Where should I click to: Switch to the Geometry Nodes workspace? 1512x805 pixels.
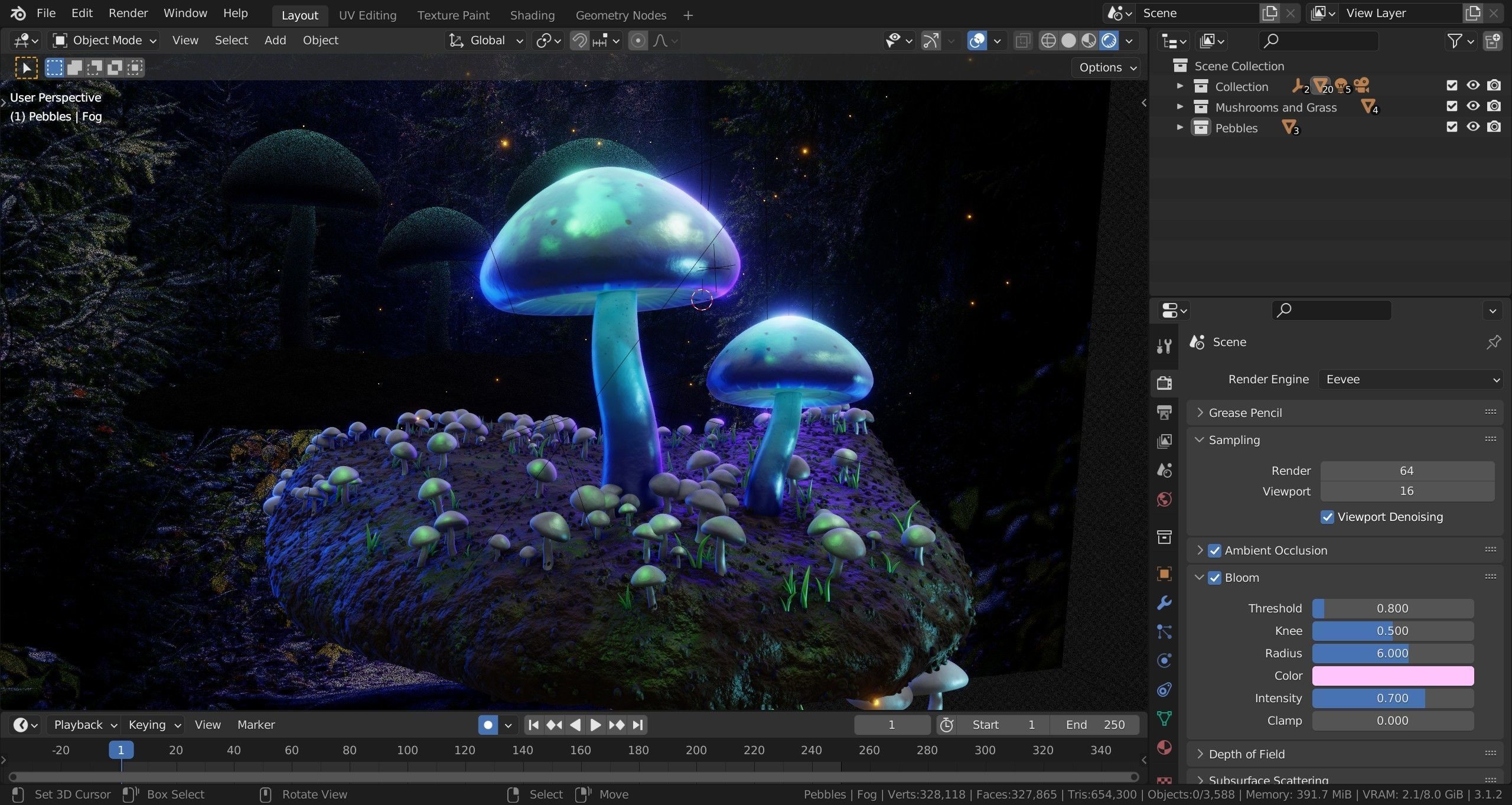click(621, 15)
